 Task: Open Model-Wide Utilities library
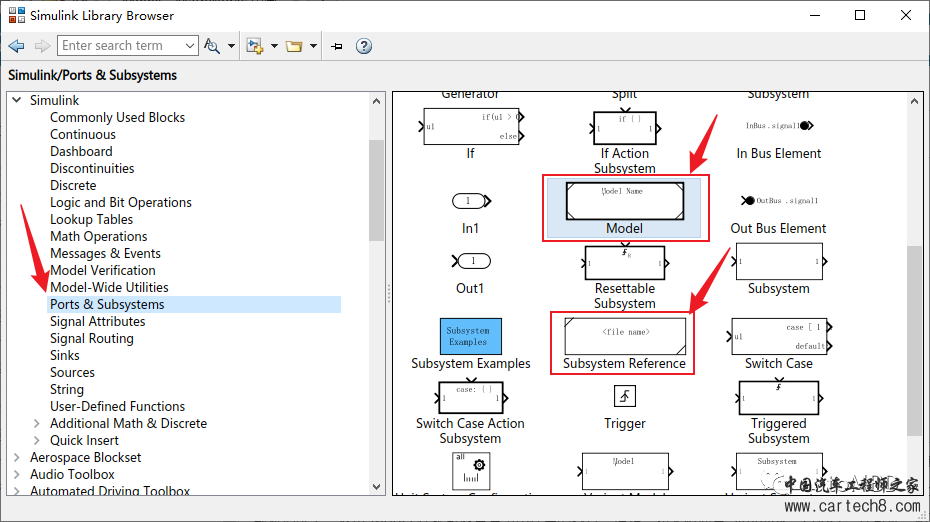pos(109,288)
